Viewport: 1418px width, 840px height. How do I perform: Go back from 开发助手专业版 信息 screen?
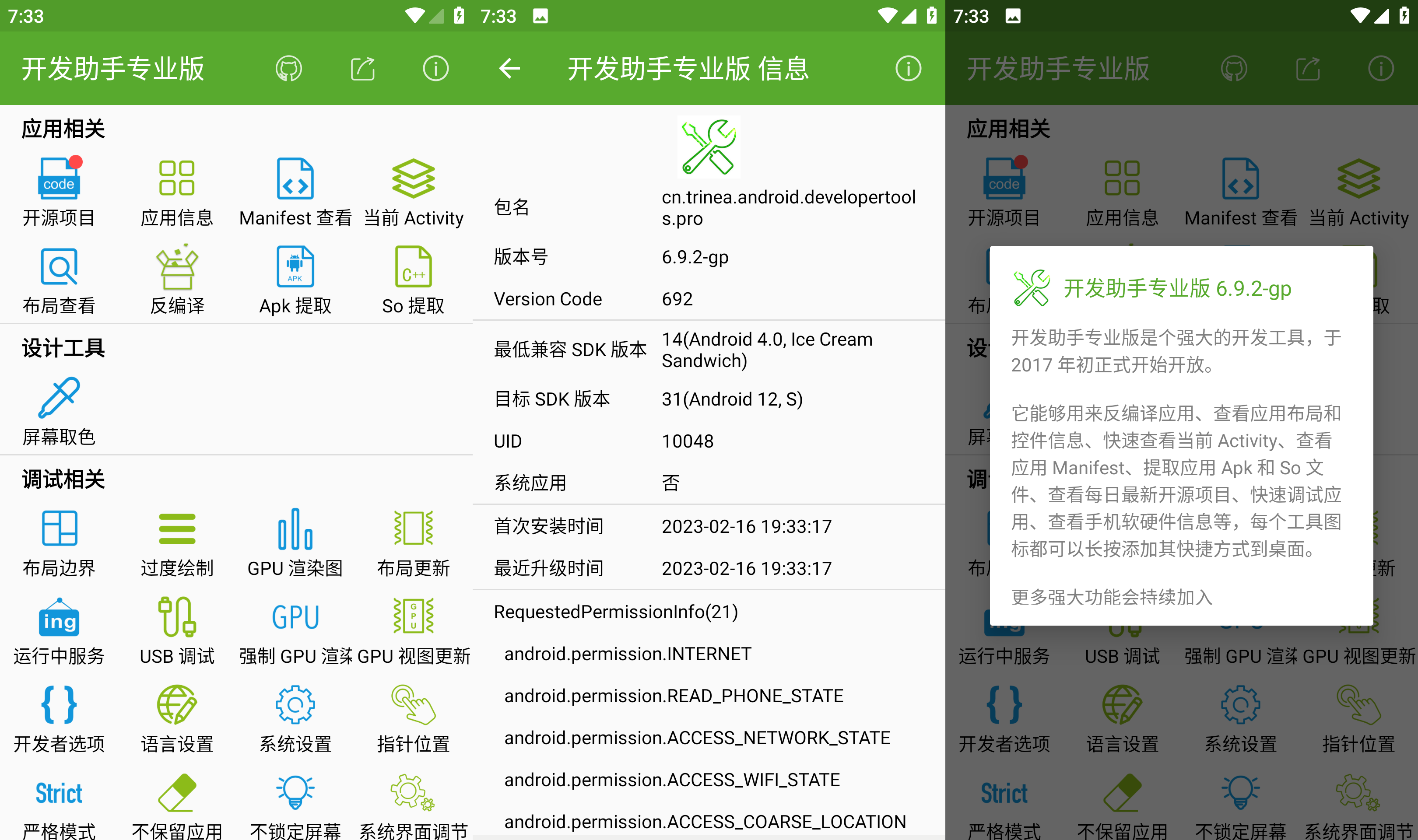[x=509, y=69]
